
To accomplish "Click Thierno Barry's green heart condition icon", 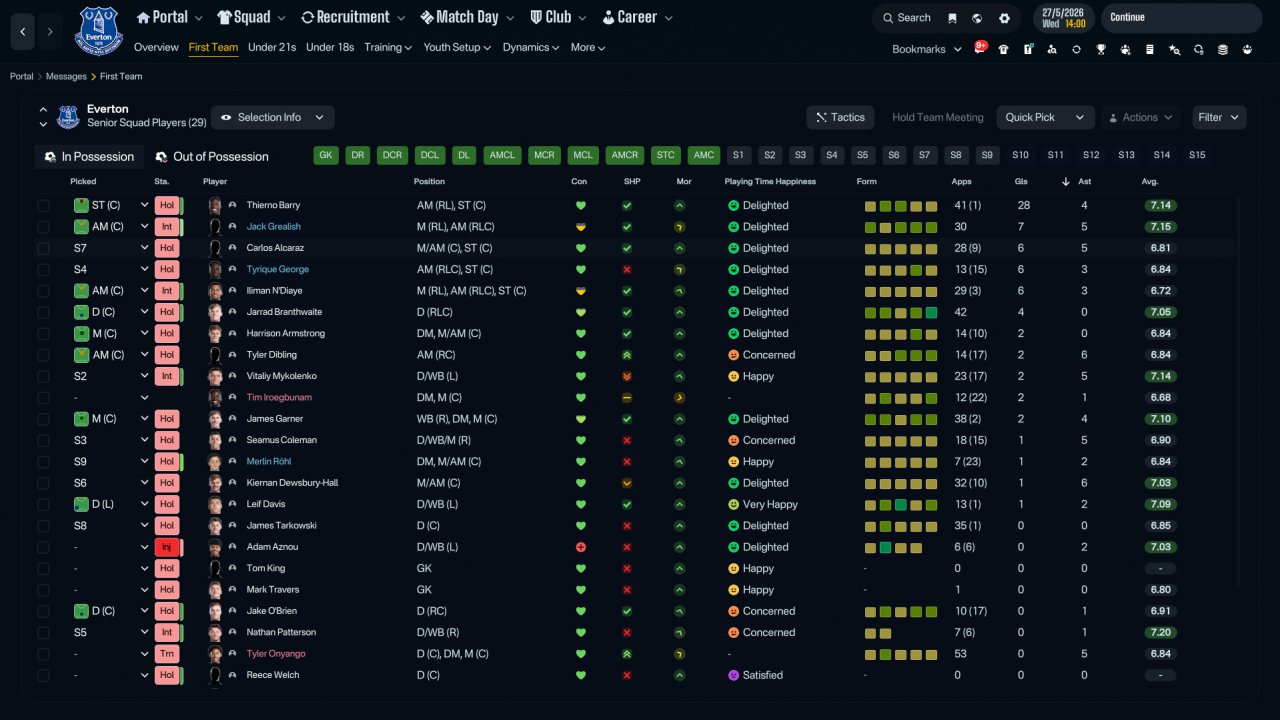I will tap(580, 205).
